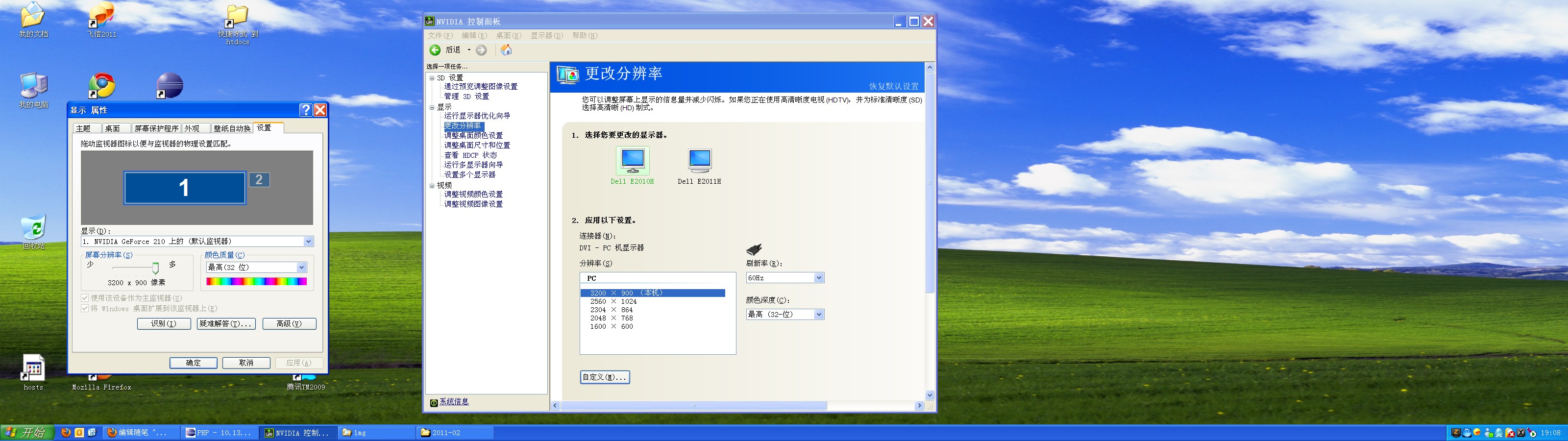This screenshot has width=1568, height=441.
Task: Toggle 将Windows桌面扩展到该监视器上 checkbox
Action: click(x=85, y=308)
